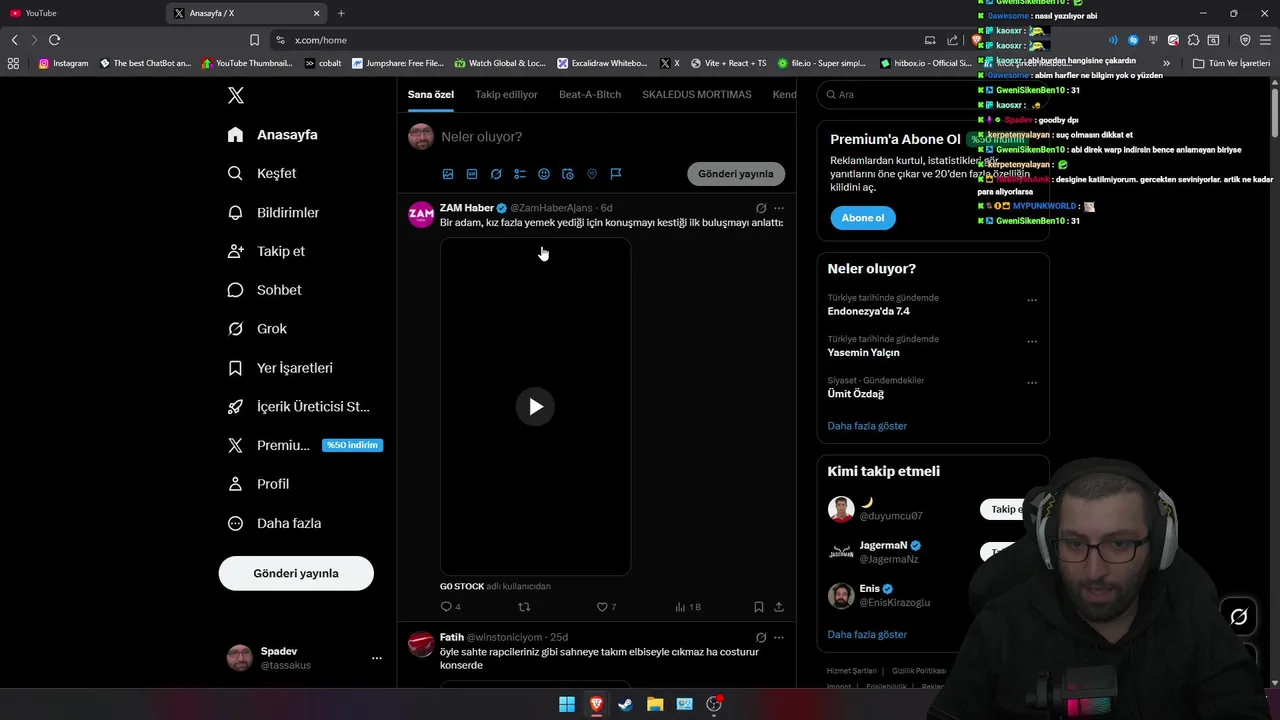Switch to the Sana özel tab
The width and height of the screenshot is (1280, 720).
431,94
